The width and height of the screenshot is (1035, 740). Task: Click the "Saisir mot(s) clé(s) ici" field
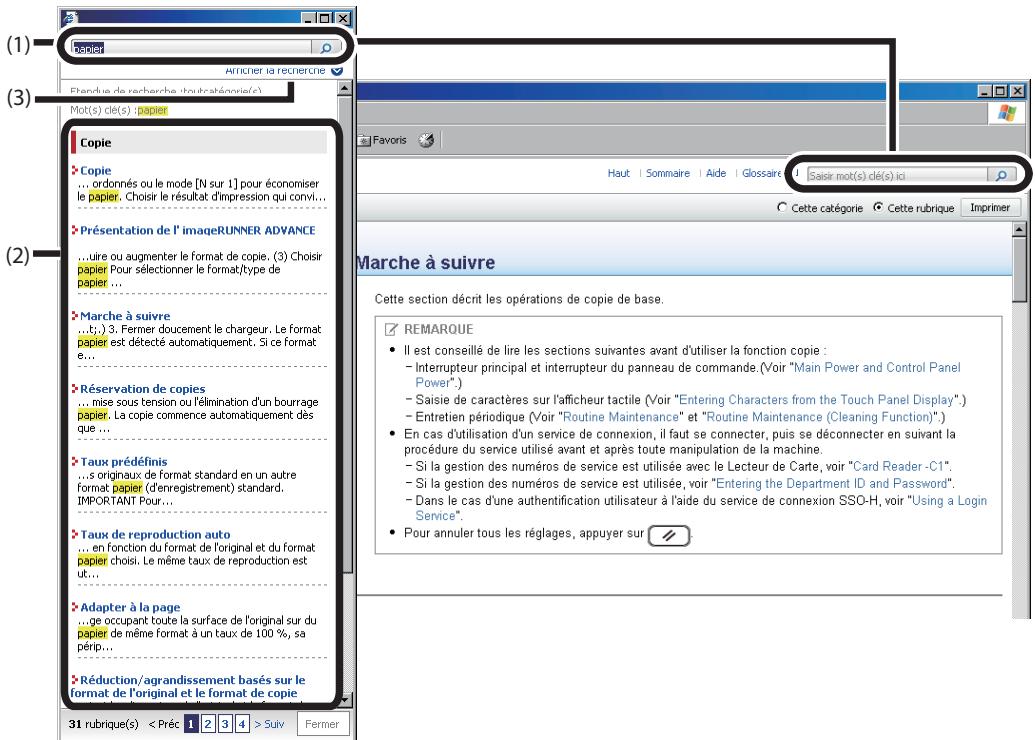(898, 176)
